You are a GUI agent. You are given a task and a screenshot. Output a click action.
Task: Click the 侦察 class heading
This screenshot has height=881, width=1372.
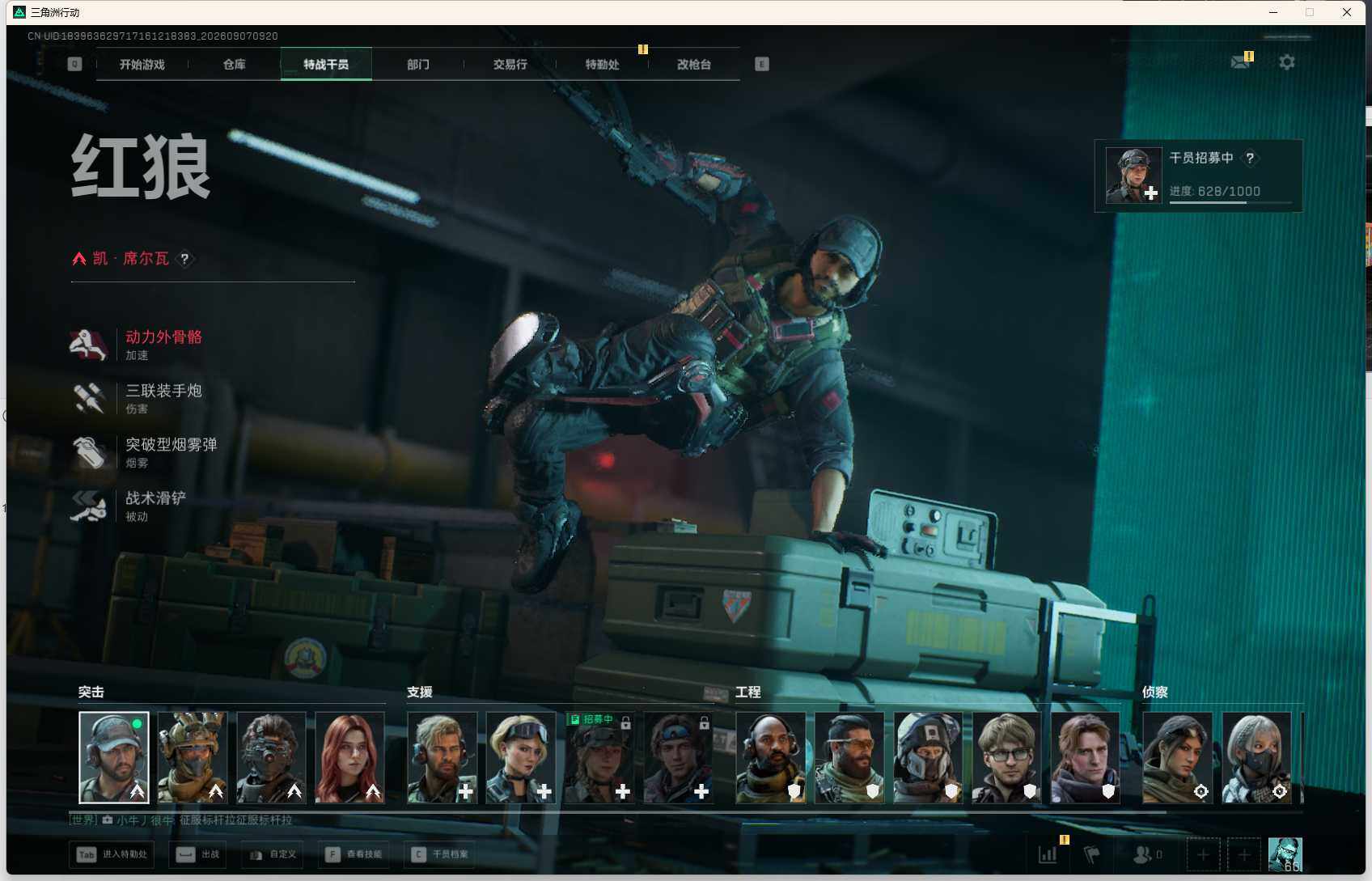(1155, 693)
